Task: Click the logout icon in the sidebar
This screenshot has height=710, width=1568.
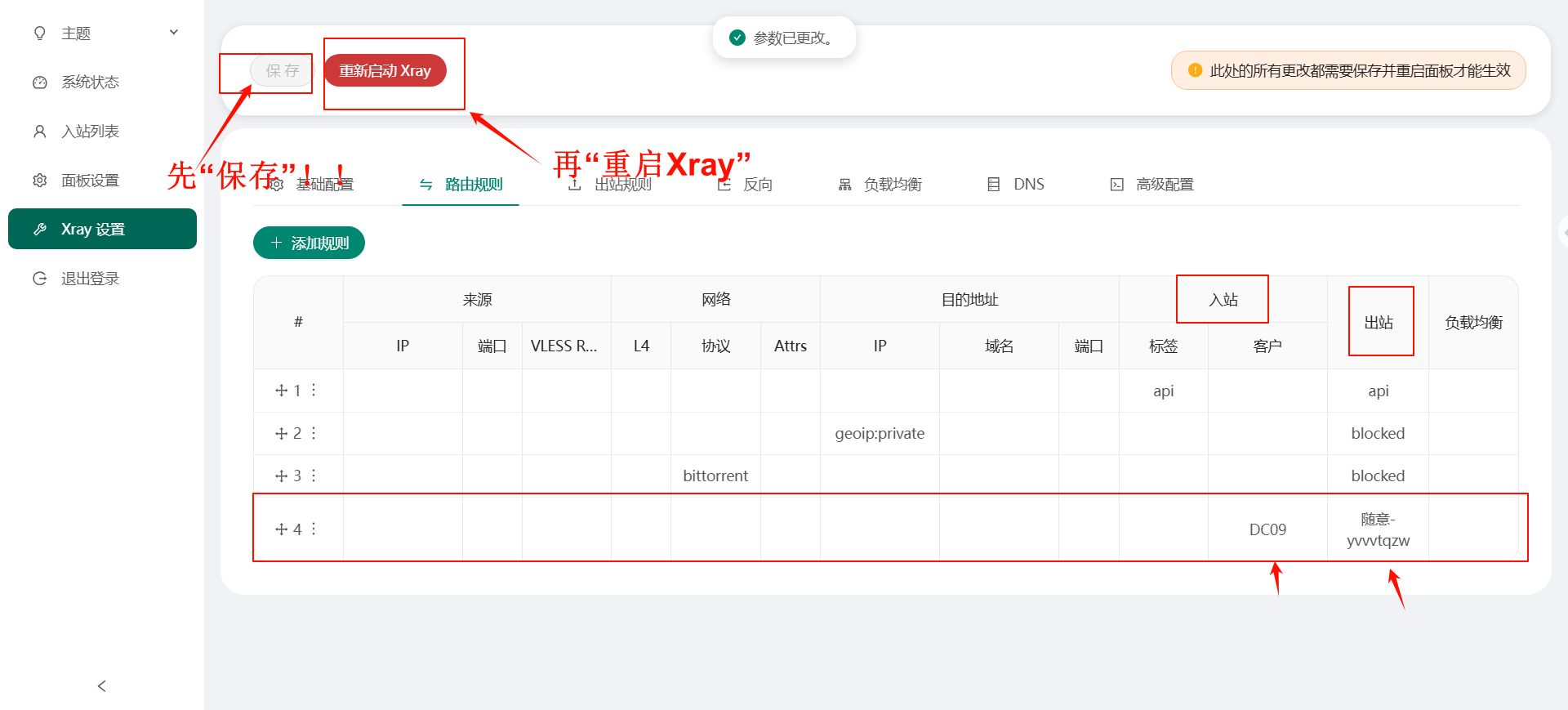Action: click(39, 279)
